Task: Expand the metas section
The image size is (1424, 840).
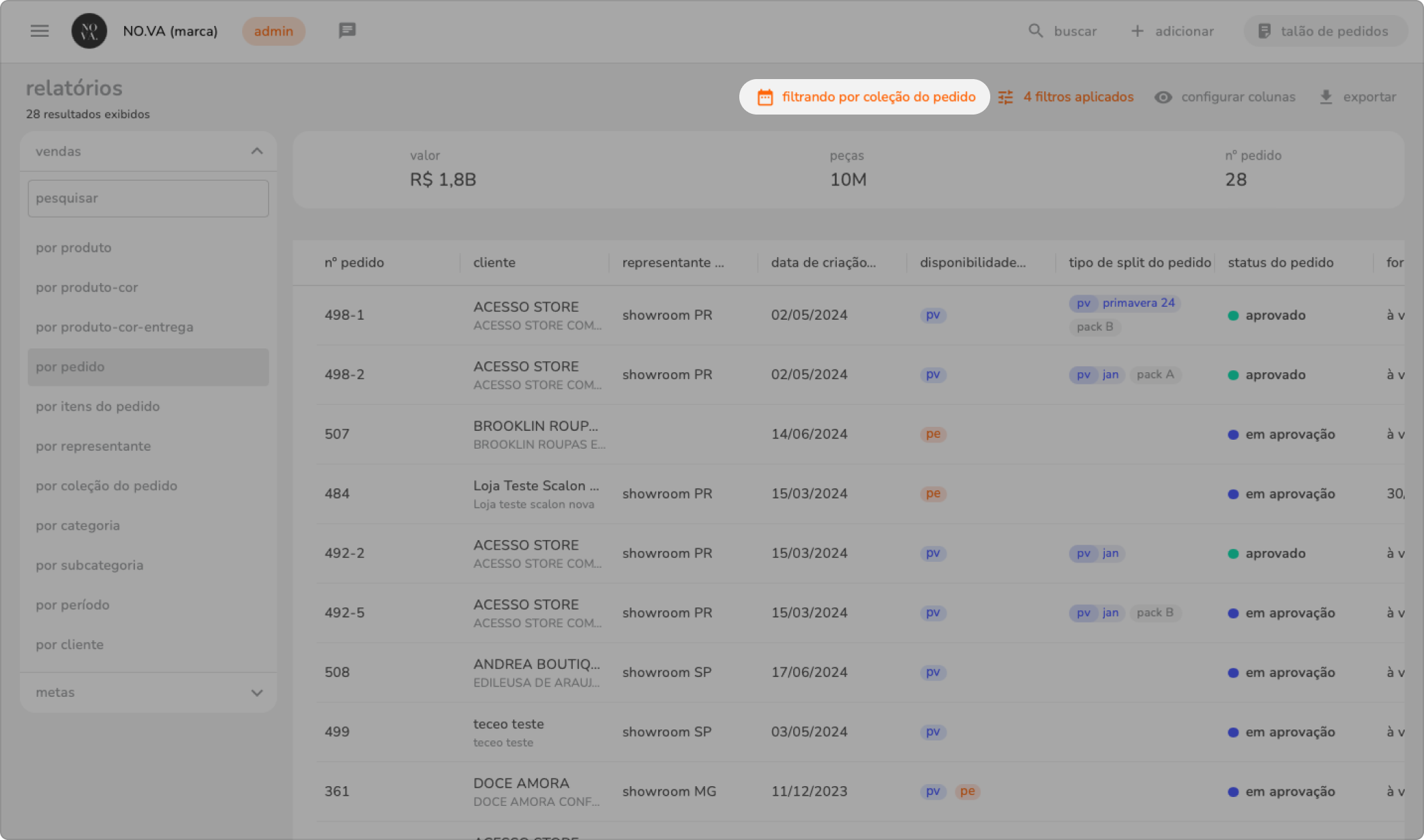Action: coord(256,693)
